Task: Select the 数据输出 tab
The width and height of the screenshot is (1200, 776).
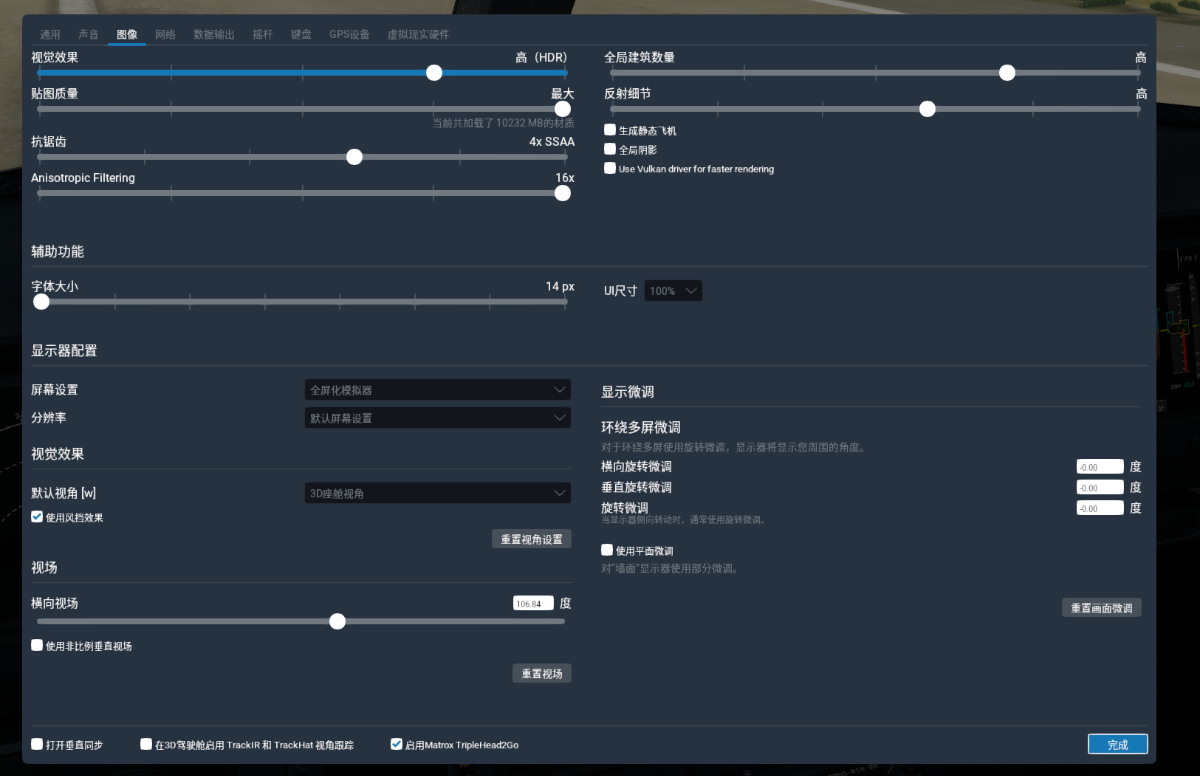Action: pyautogui.click(x=214, y=34)
